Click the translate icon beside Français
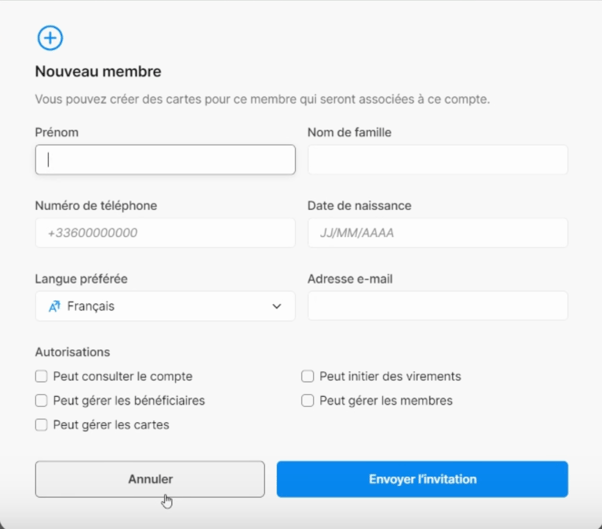 (x=55, y=306)
